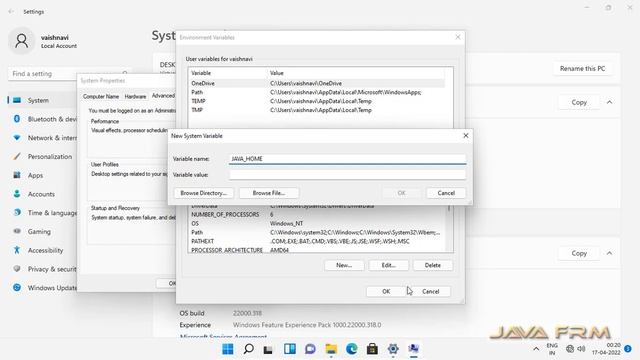Select the system Path variable row

point(317,233)
